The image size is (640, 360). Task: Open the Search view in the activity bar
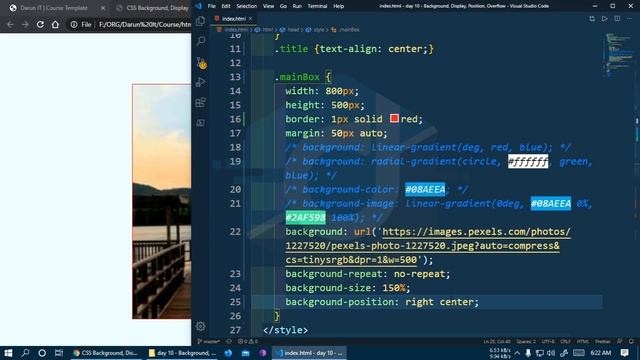pyautogui.click(x=200, y=41)
